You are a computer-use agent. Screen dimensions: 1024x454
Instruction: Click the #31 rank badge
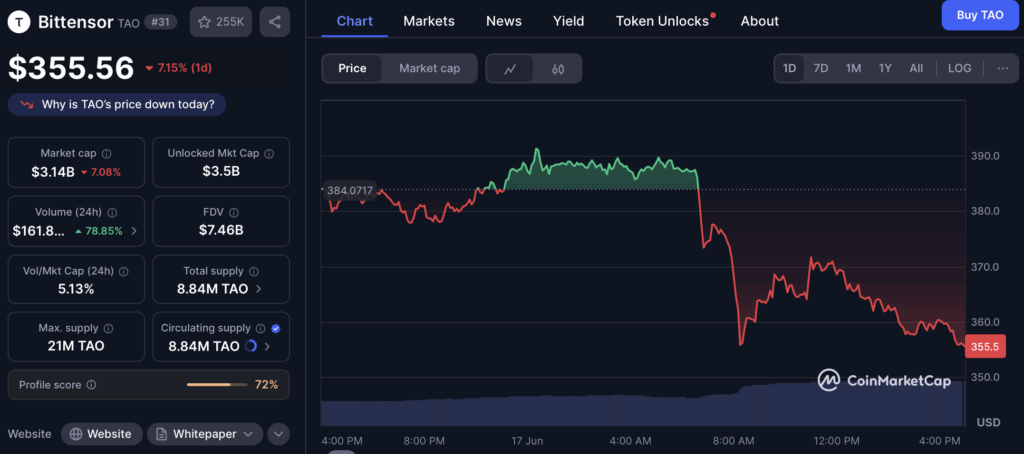click(x=160, y=22)
